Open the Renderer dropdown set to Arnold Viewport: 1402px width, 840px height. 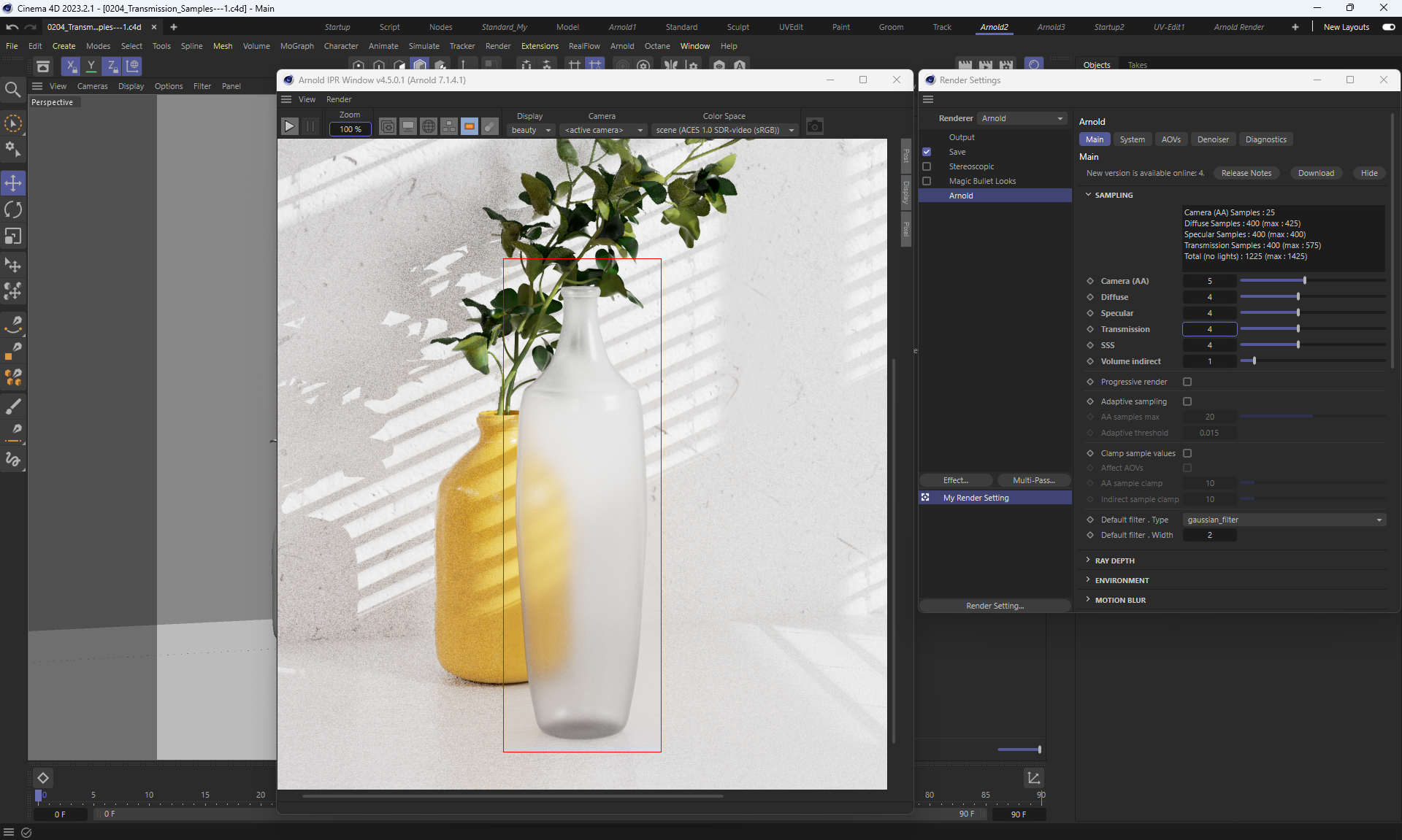coord(1022,118)
